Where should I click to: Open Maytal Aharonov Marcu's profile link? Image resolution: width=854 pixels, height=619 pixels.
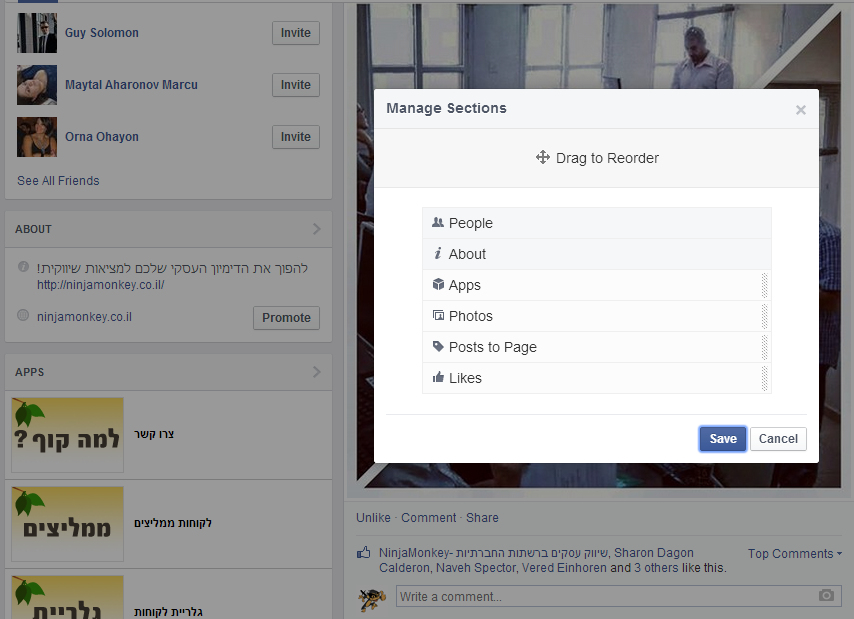click(131, 85)
